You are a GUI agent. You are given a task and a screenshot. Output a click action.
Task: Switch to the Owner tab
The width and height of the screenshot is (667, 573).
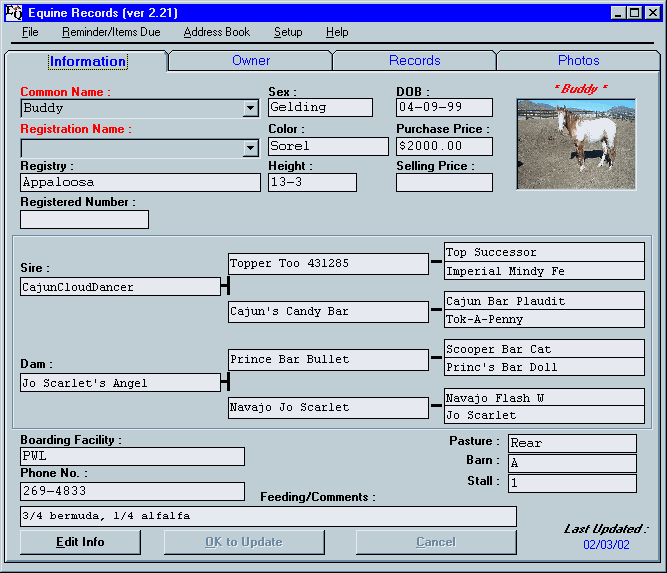click(x=251, y=61)
